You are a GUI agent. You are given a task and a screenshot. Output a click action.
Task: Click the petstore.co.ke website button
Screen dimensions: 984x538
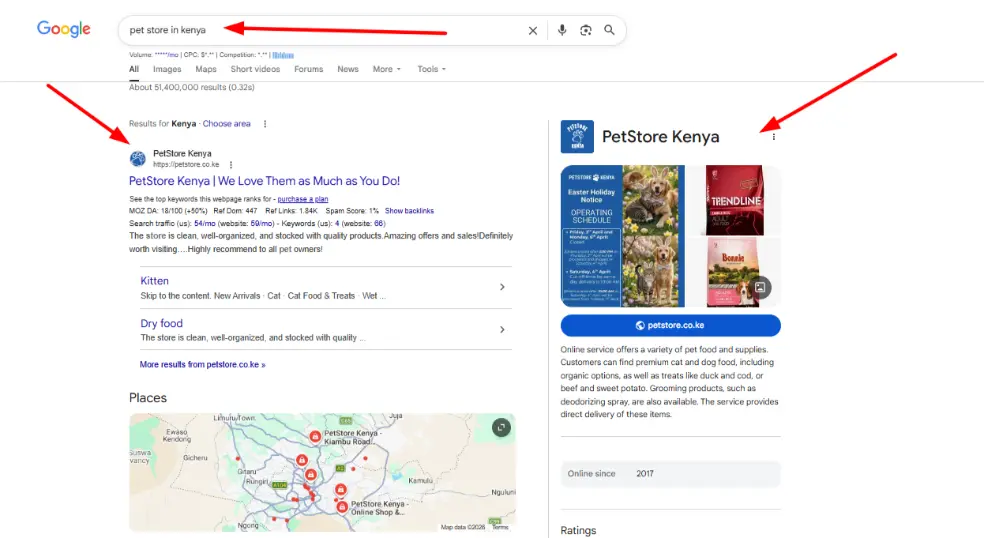[670, 325]
